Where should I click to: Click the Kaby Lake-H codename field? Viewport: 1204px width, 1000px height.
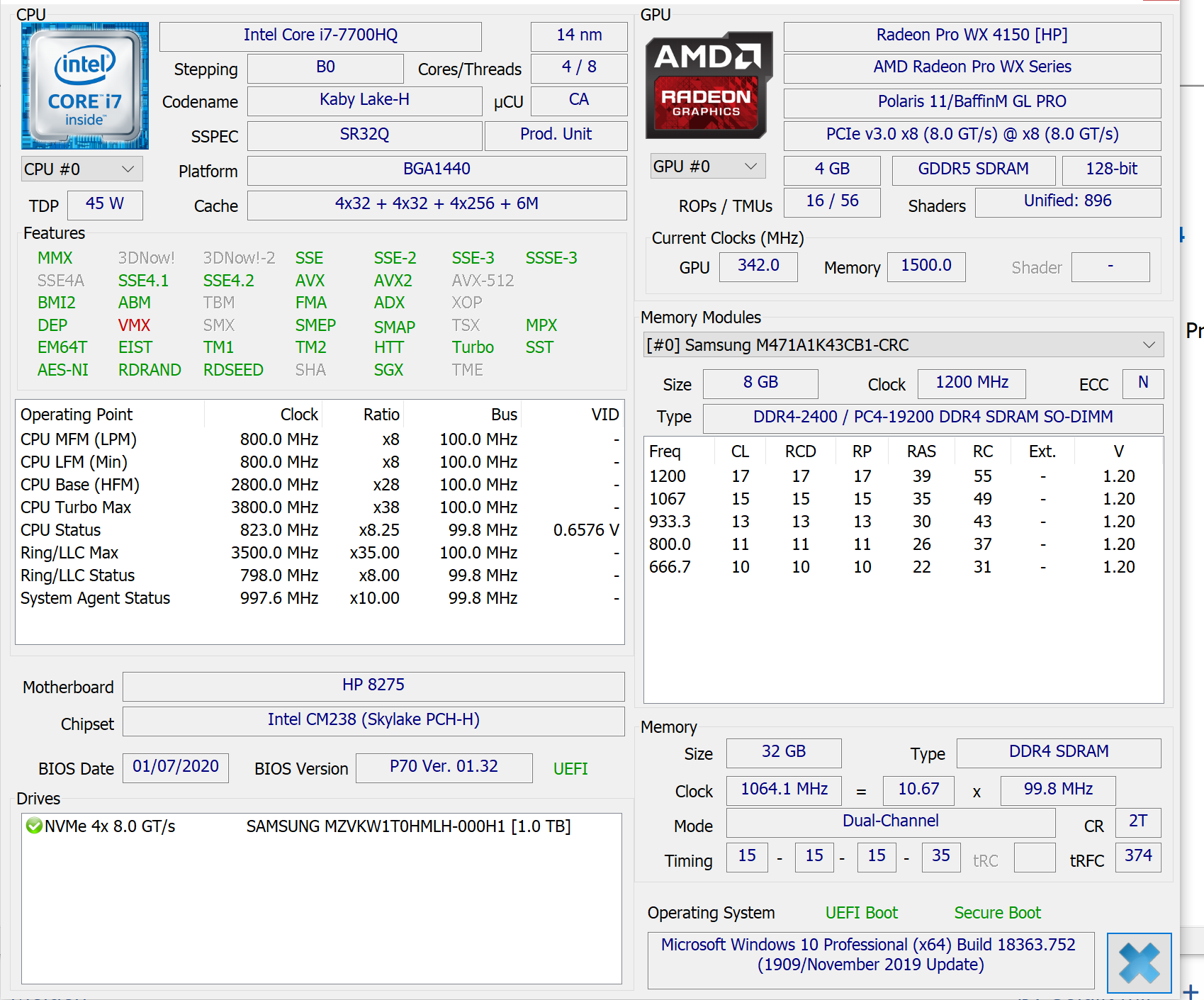click(x=364, y=100)
